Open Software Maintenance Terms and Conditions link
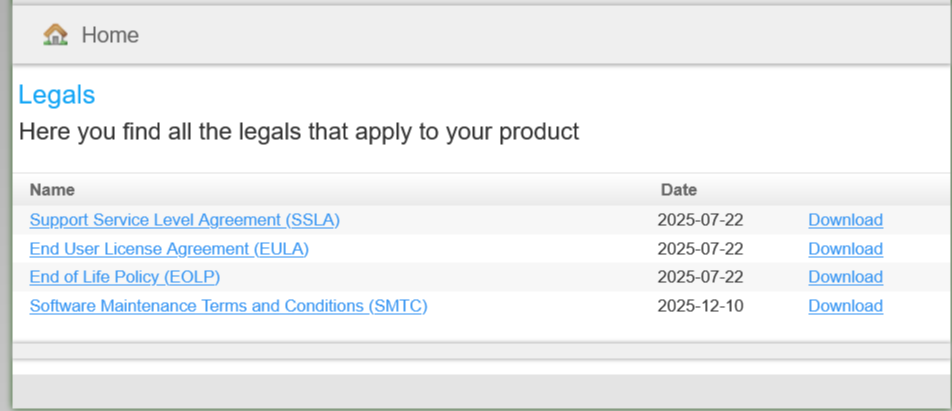The height and width of the screenshot is (411, 952). 228,306
